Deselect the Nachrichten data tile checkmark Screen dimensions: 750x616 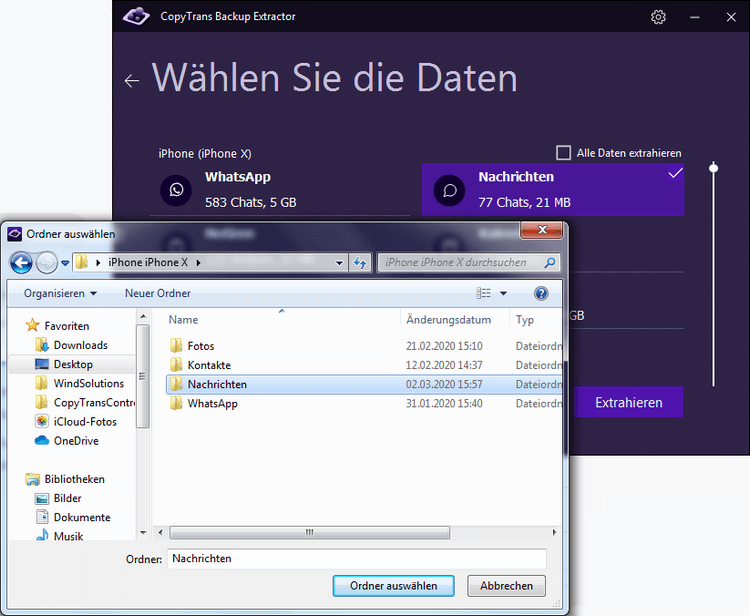pyautogui.click(x=675, y=173)
